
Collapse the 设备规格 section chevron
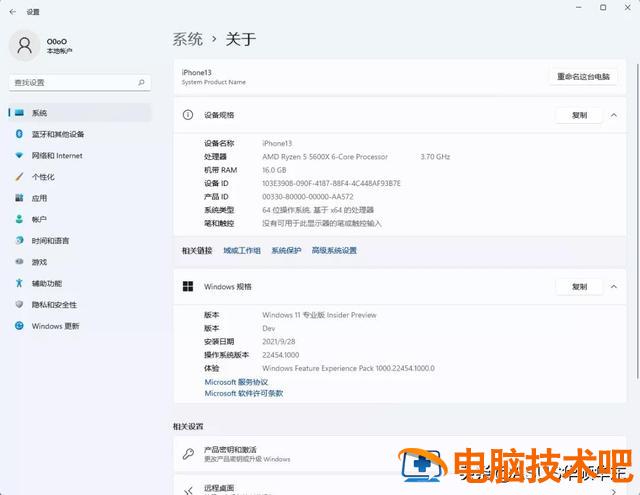point(613,115)
